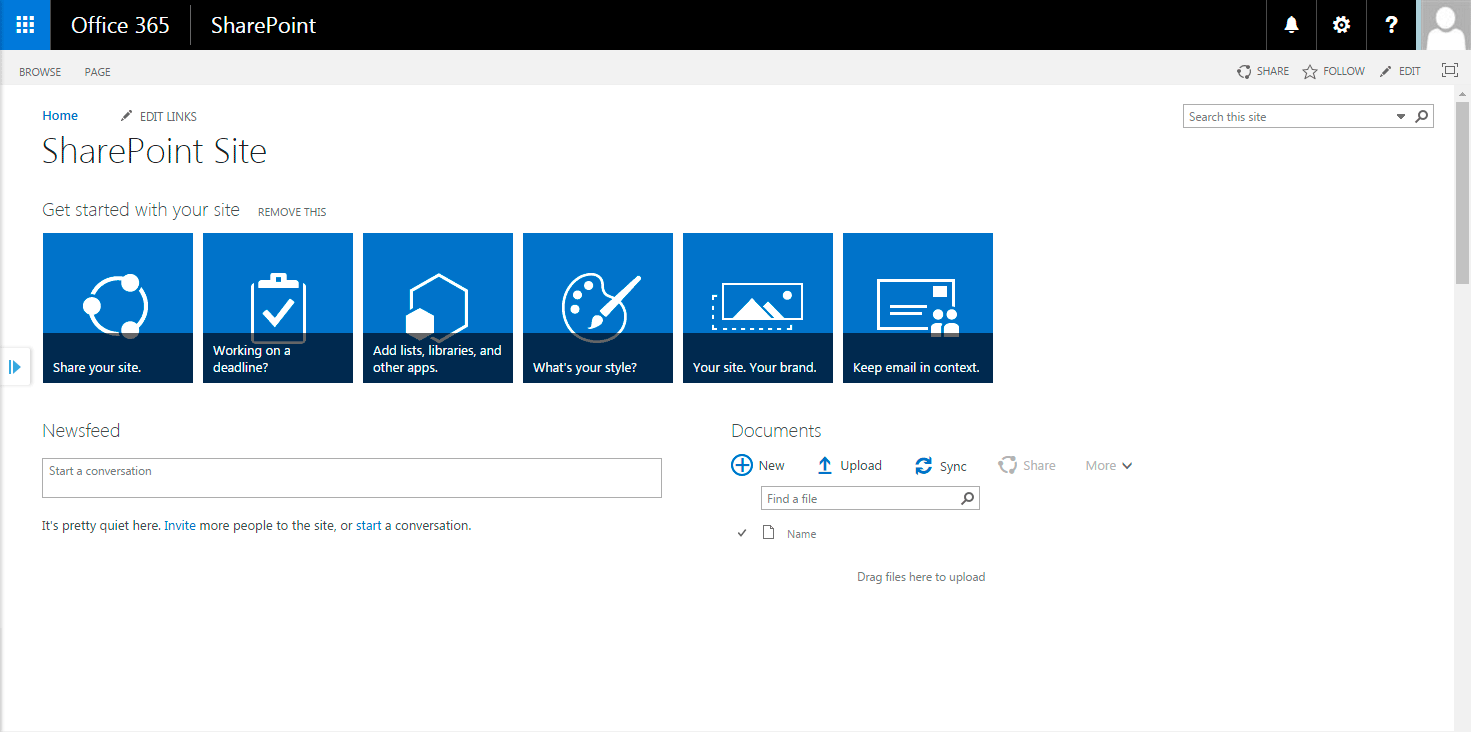Click the Edit pencil in the ribbon bar
The height and width of the screenshot is (732, 1471).
[1386, 71]
